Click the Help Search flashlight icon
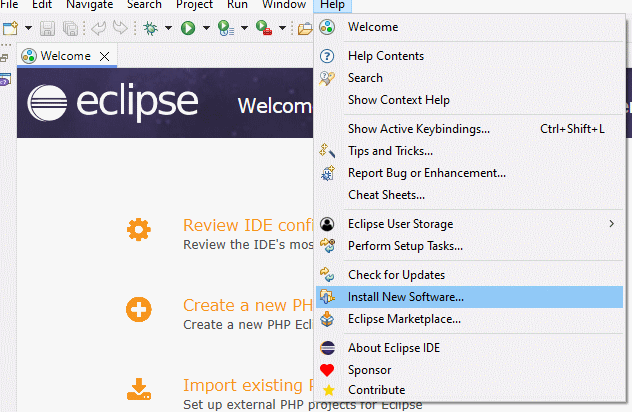Viewport: 632px width, 412px height. (327, 78)
